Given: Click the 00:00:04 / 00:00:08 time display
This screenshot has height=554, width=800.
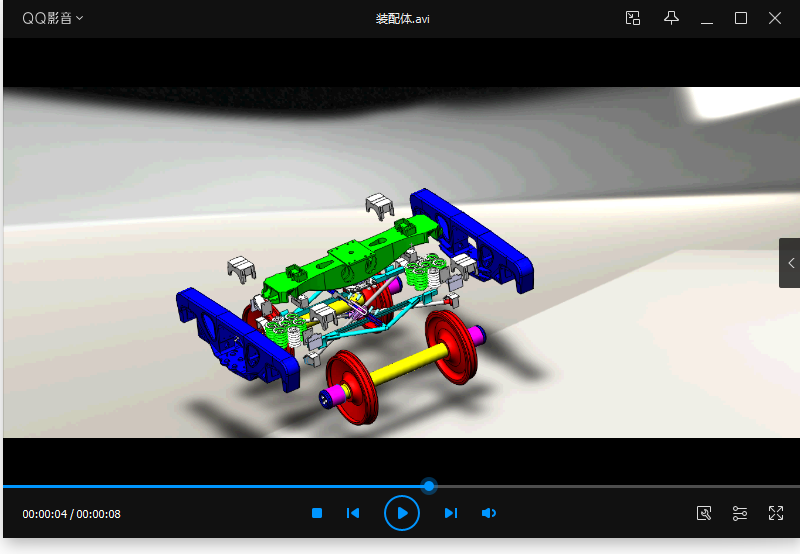Looking at the screenshot, I should pos(71,514).
